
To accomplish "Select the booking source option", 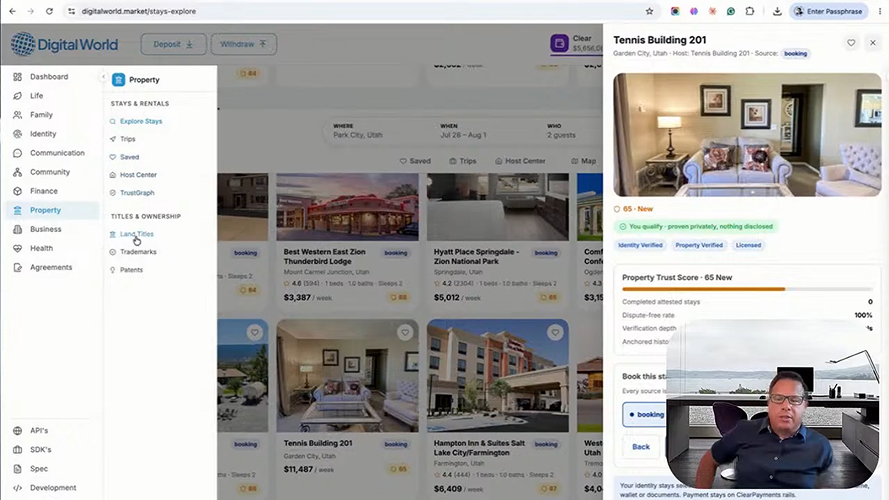I will point(644,414).
